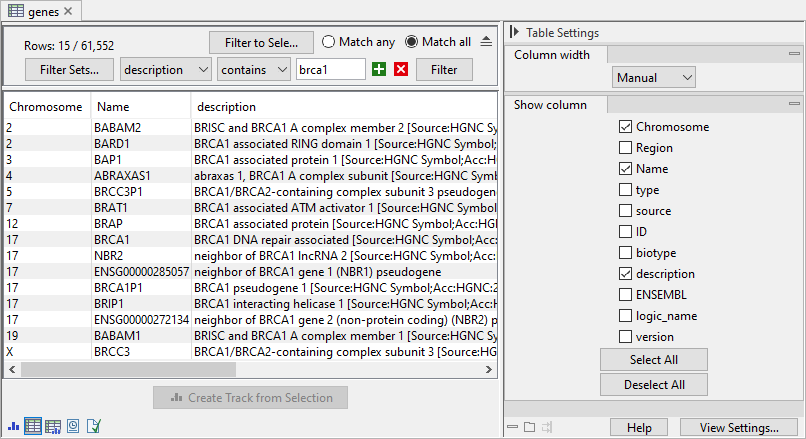This screenshot has height=439, width=806.
Task: Select the genes tab
Action: [40, 11]
